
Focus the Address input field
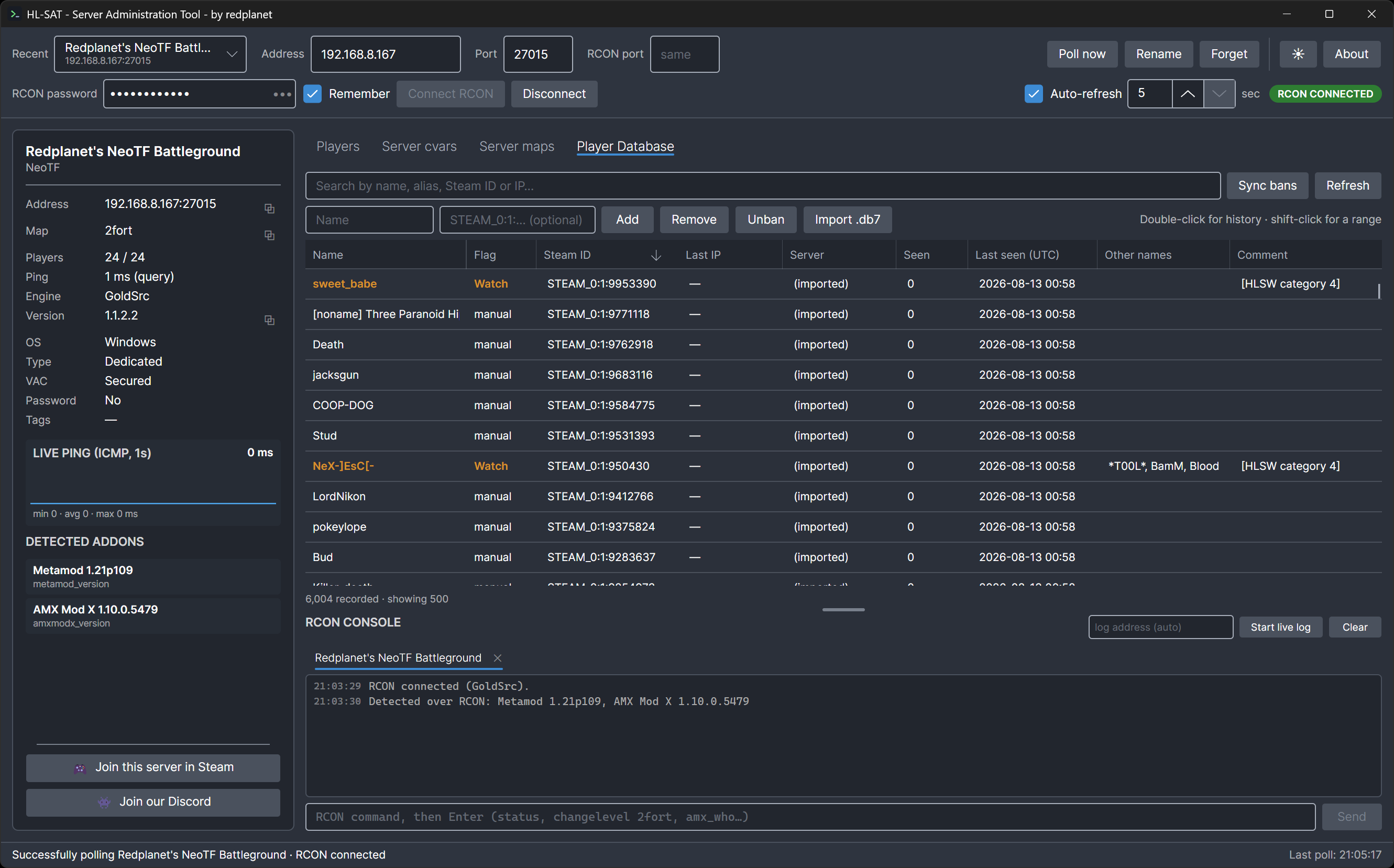point(385,54)
